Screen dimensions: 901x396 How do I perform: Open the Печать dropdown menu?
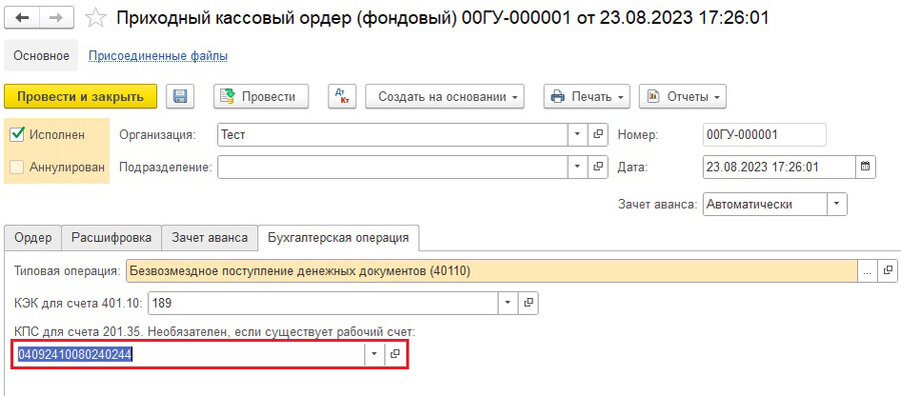pos(587,97)
